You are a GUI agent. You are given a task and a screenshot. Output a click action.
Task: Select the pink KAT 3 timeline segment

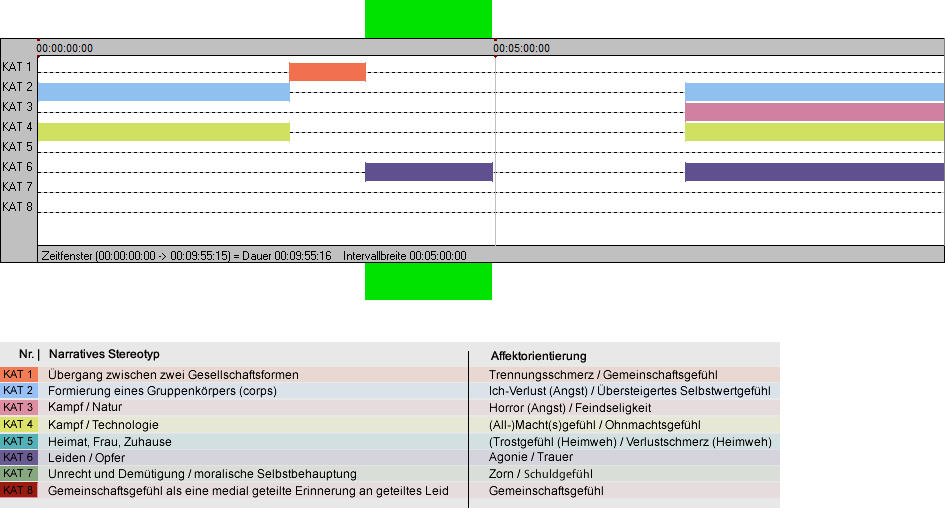pos(814,112)
